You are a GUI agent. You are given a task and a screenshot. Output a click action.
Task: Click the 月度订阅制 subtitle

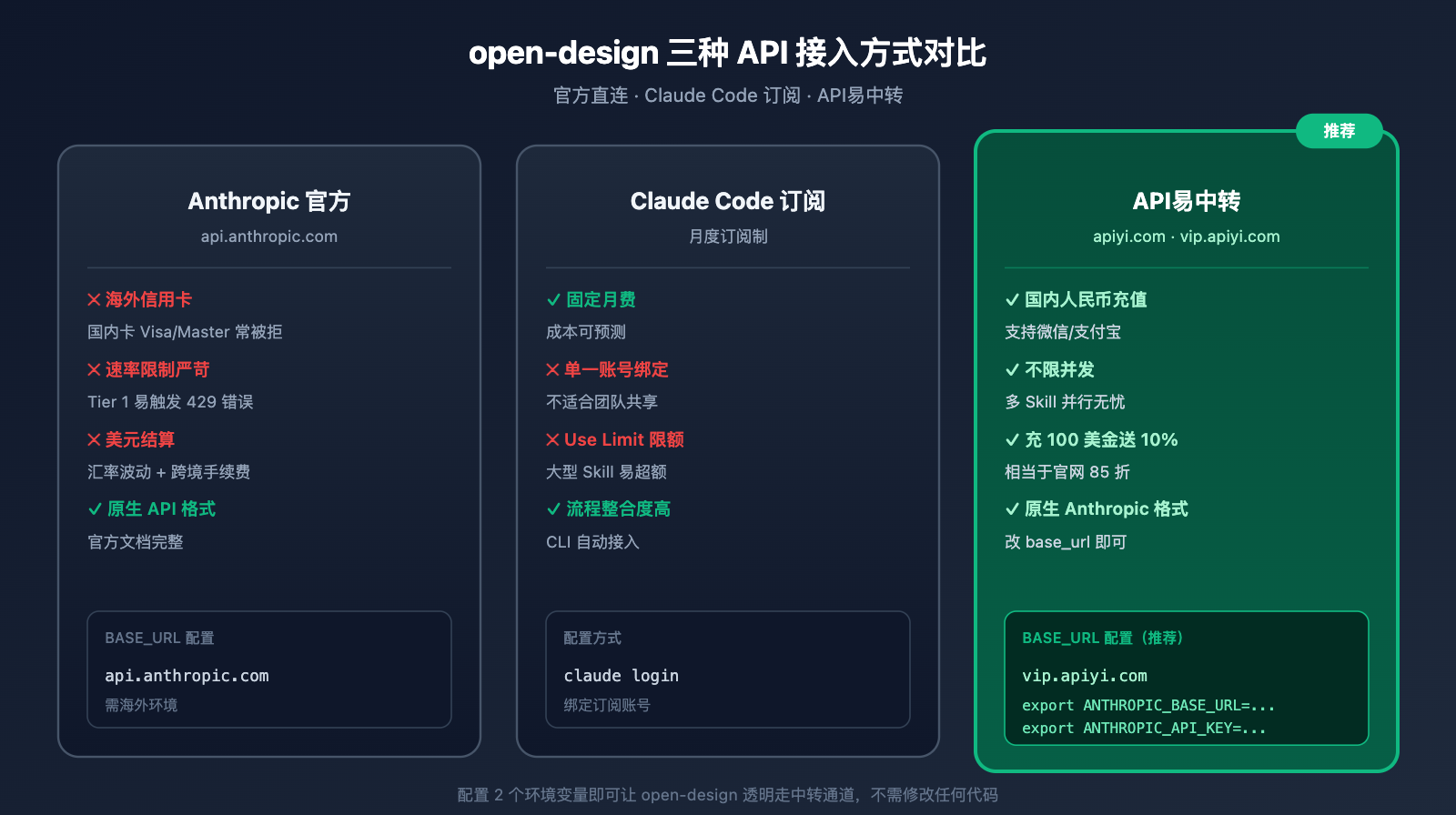(x=728, y=236)
